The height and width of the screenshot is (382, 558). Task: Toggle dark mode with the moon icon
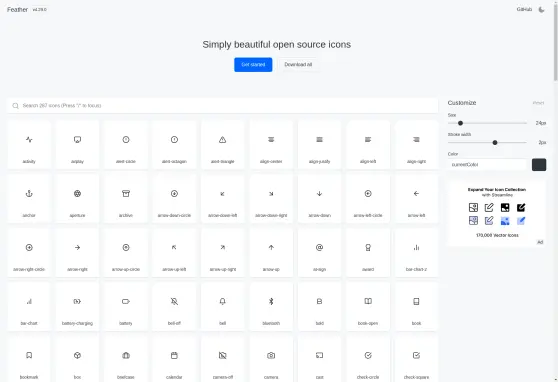541,10
